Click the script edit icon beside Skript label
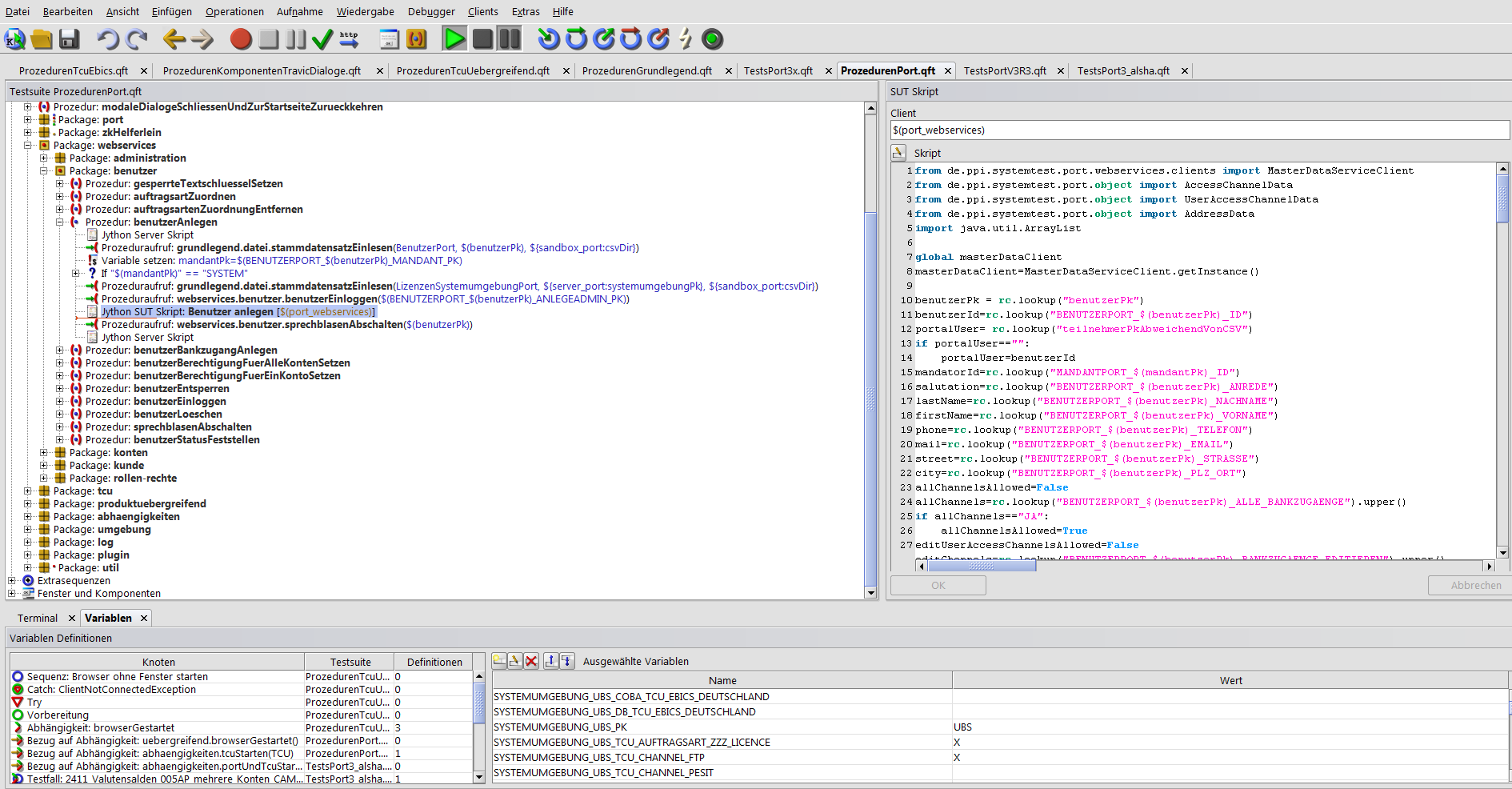 coord(898,153)
